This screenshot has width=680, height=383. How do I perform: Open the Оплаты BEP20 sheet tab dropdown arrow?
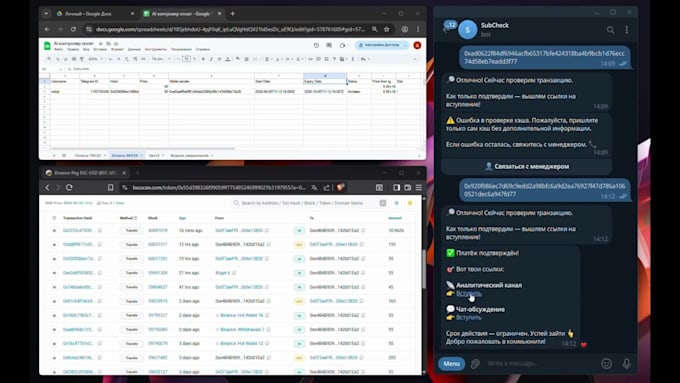[142, 155]
